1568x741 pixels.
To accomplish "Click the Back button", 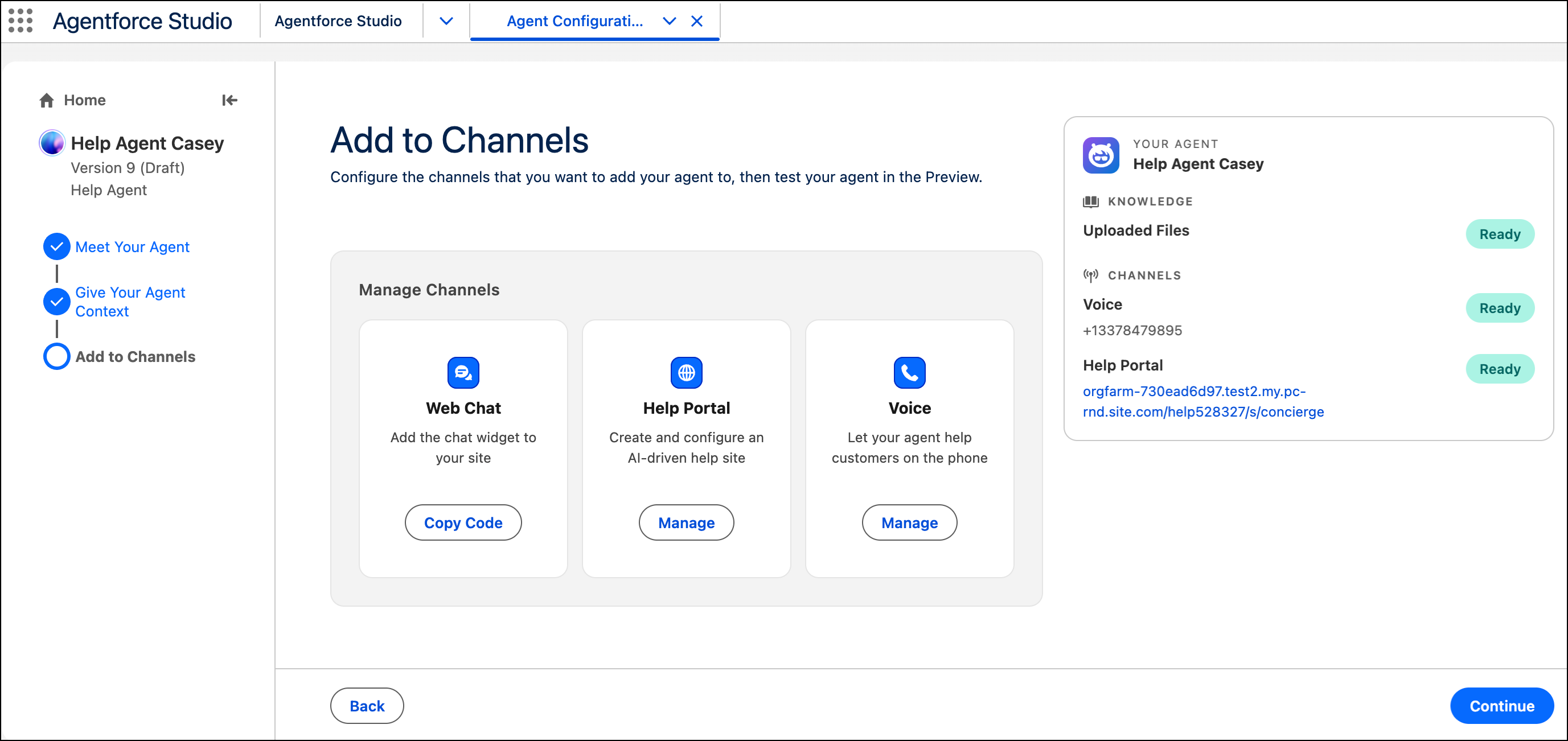I will click(367, 706).
